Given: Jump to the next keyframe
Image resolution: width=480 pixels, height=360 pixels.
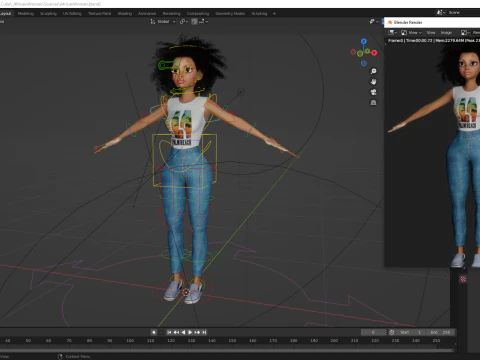Looking at the screenshot, I should coord(197,332).
